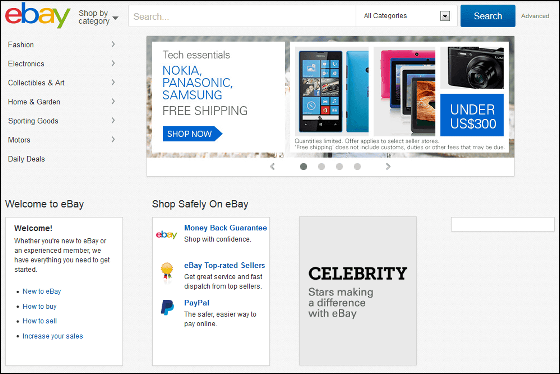The image size is (560, 374).
Task: Expand the Sporting Goods chevron arrow
Action: 113,120
